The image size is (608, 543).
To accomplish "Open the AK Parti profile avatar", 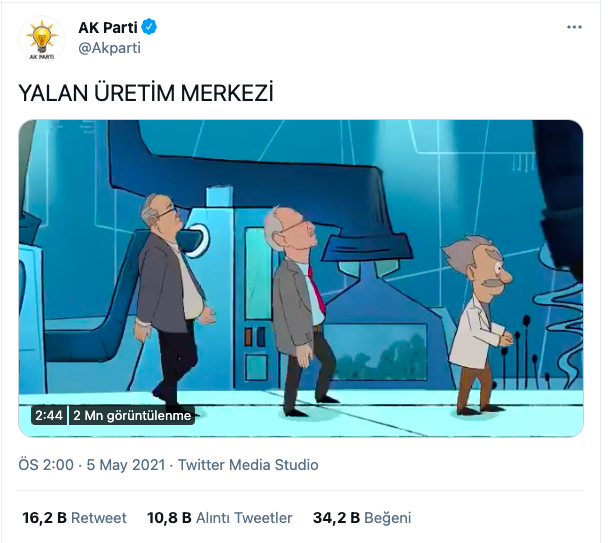I will pyautogui.click(x=42, y=38).
